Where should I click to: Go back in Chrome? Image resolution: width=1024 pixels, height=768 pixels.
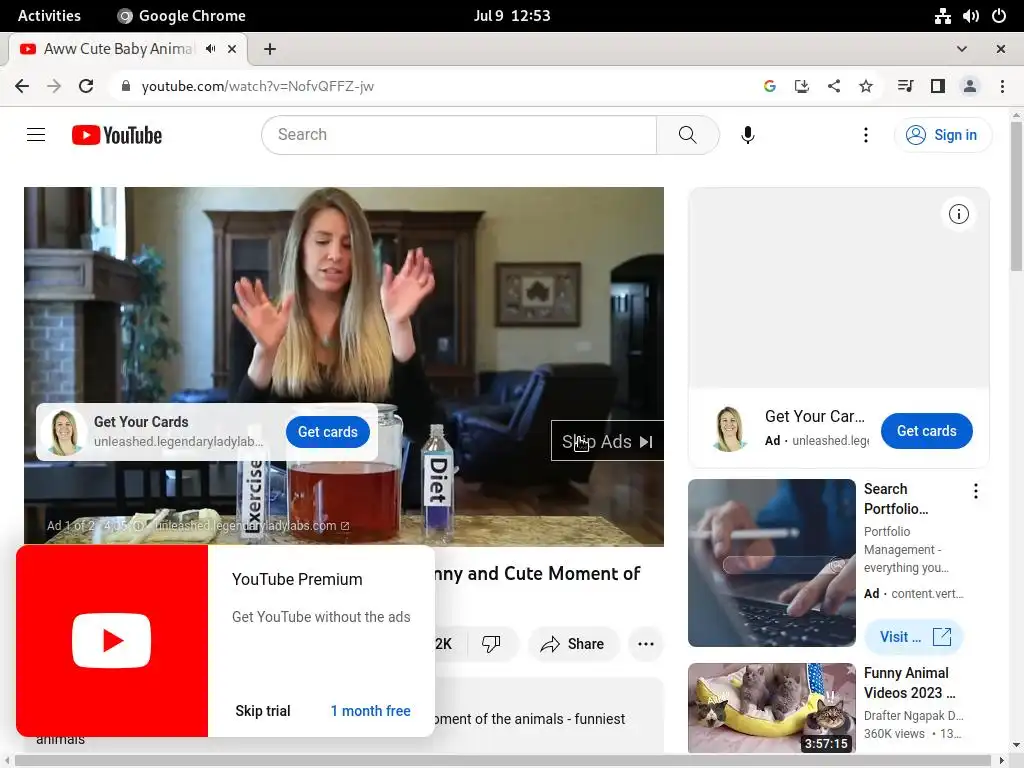(22, 86)
